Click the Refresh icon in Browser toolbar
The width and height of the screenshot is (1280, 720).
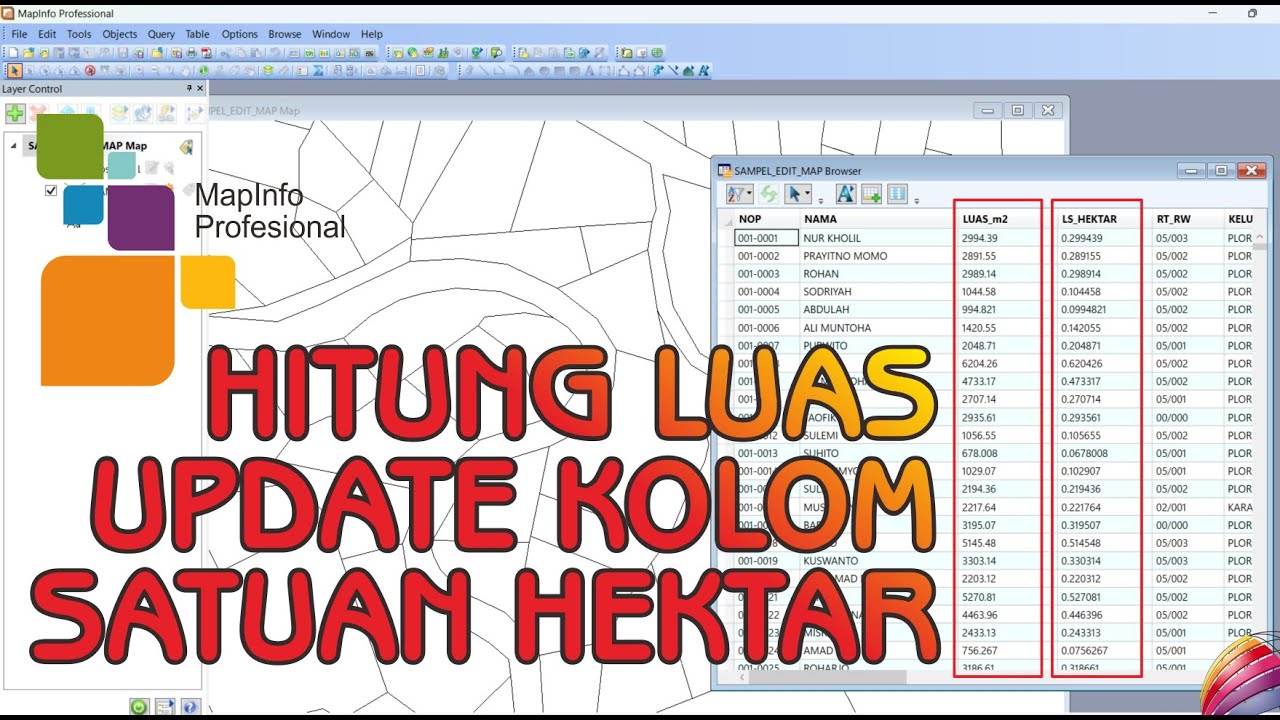pyautogui.click(x=769, y=194)
